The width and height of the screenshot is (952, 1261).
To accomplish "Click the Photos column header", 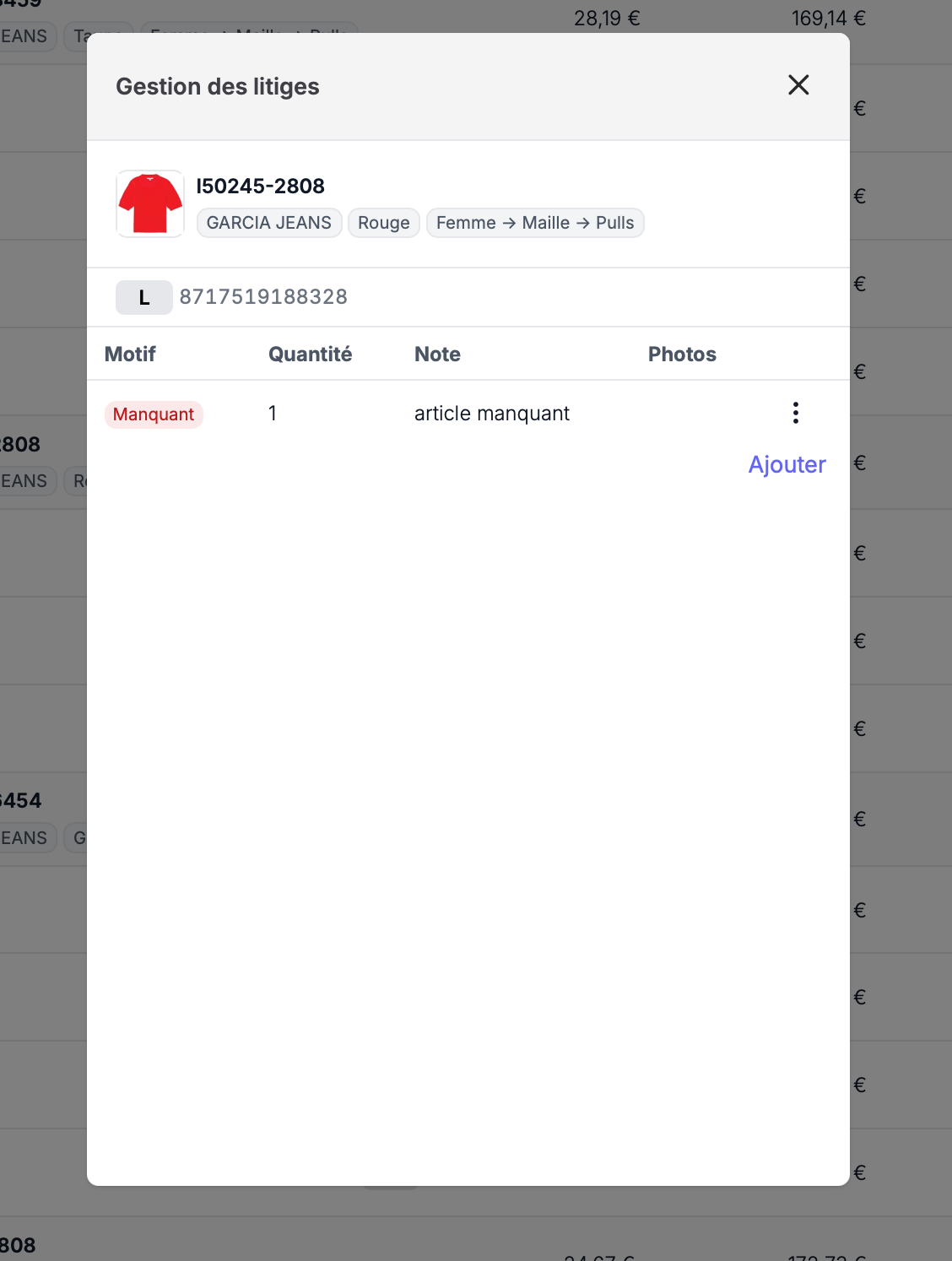I will (682, 354).
